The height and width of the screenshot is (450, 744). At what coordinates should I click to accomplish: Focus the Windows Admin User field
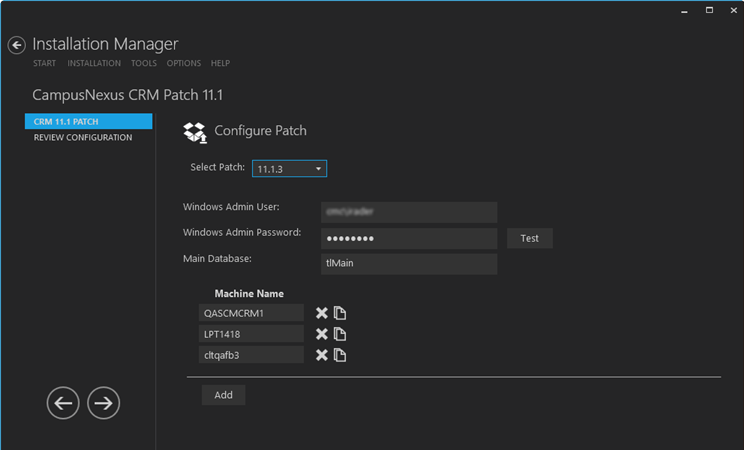[409, 212]
